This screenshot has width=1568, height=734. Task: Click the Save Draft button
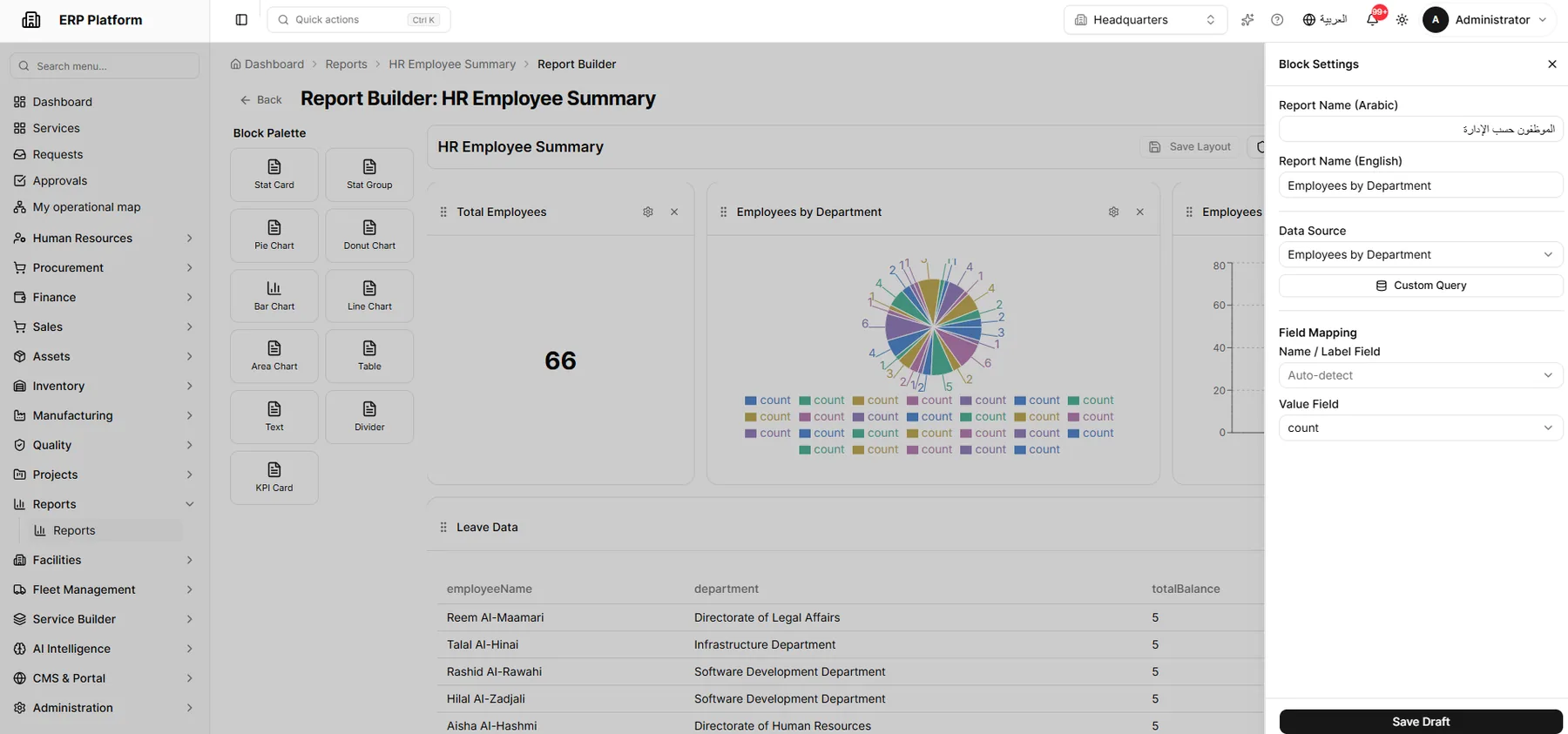(x=1421, y=722)
